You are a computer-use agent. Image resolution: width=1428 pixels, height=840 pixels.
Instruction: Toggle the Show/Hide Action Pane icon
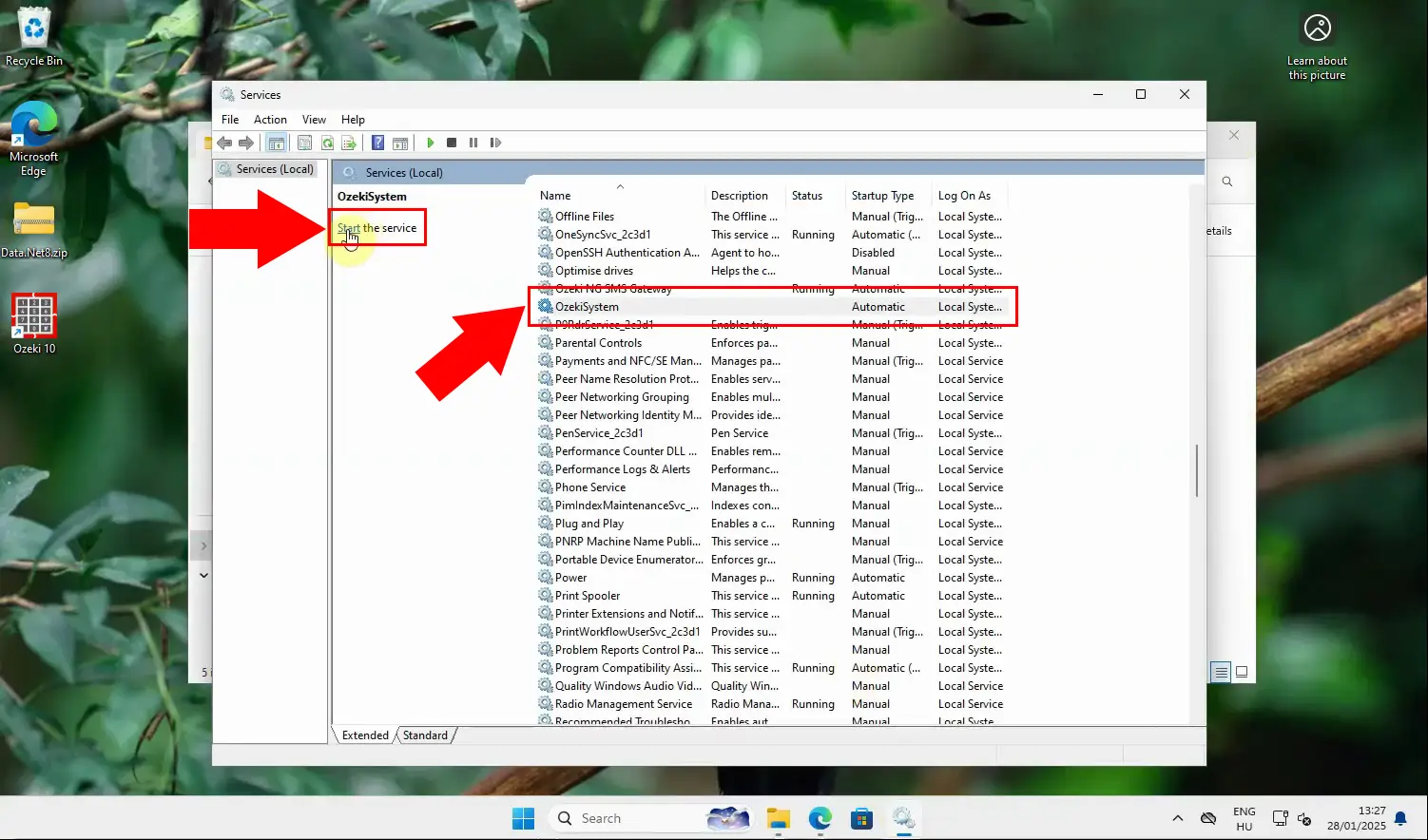click(400, 143)
